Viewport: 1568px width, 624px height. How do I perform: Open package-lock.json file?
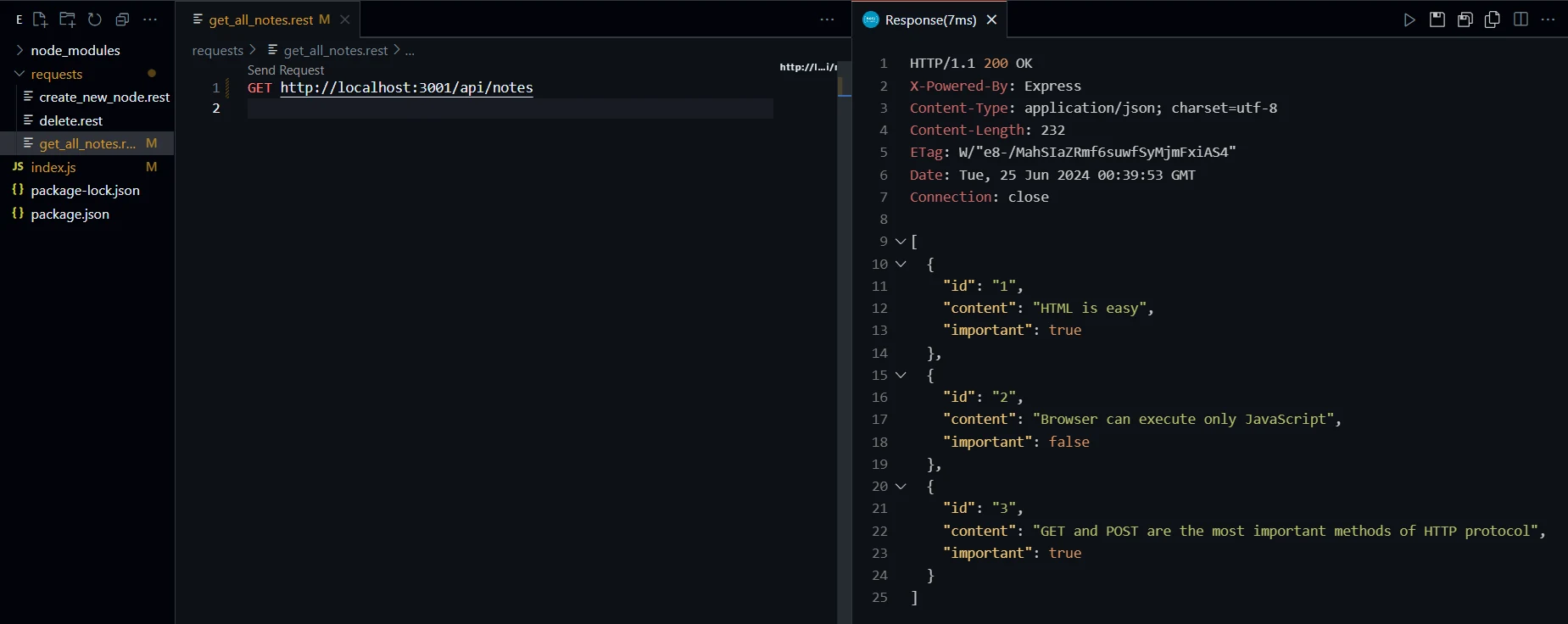(x=86, y=190)
